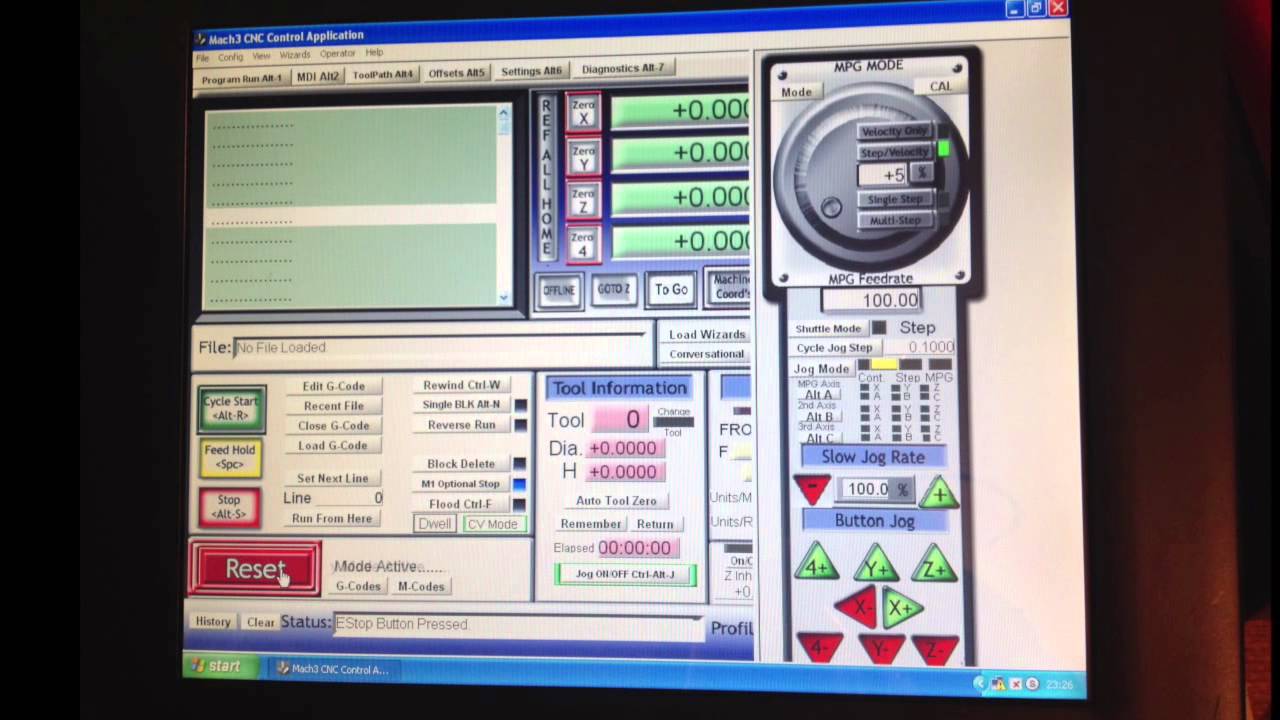The height and width of the screenshot is (720, 1280).
Task: Click REF ALL HOME vertical button
Action: click(546, 178)
